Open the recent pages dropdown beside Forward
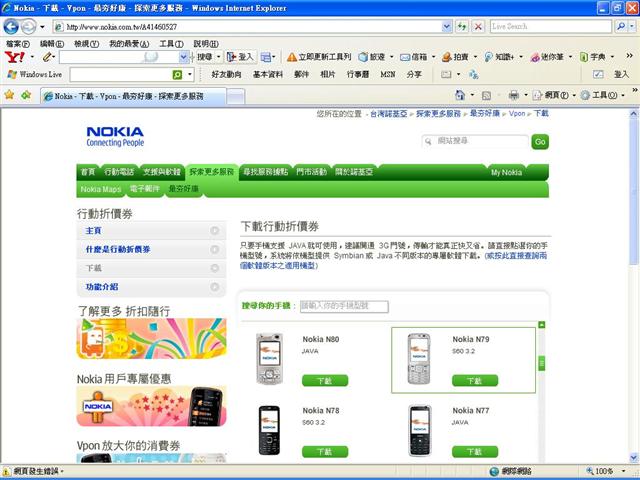The image size is (640, 480). pos(42,27)
